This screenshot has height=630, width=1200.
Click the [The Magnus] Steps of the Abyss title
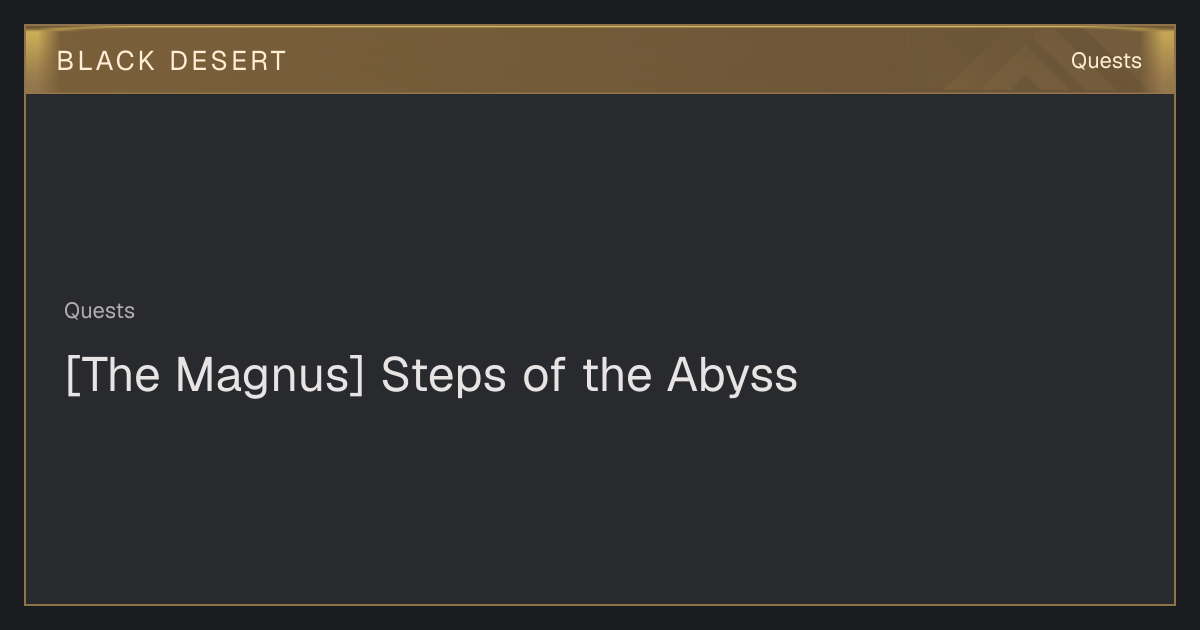431,376
